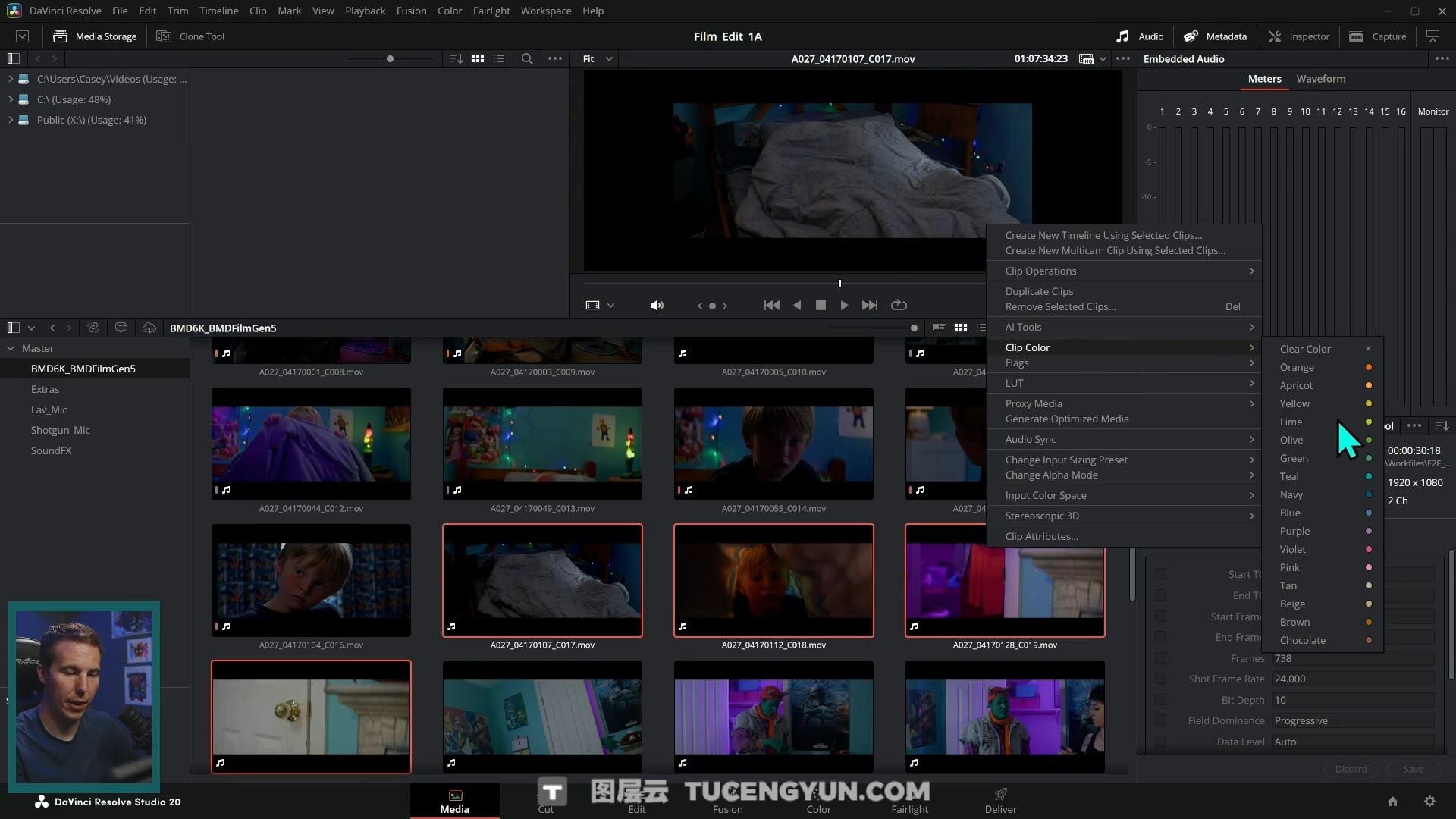Jump to the last frame button
The width and height of the screenshot is (1456, 819).
tap(870, 305)
